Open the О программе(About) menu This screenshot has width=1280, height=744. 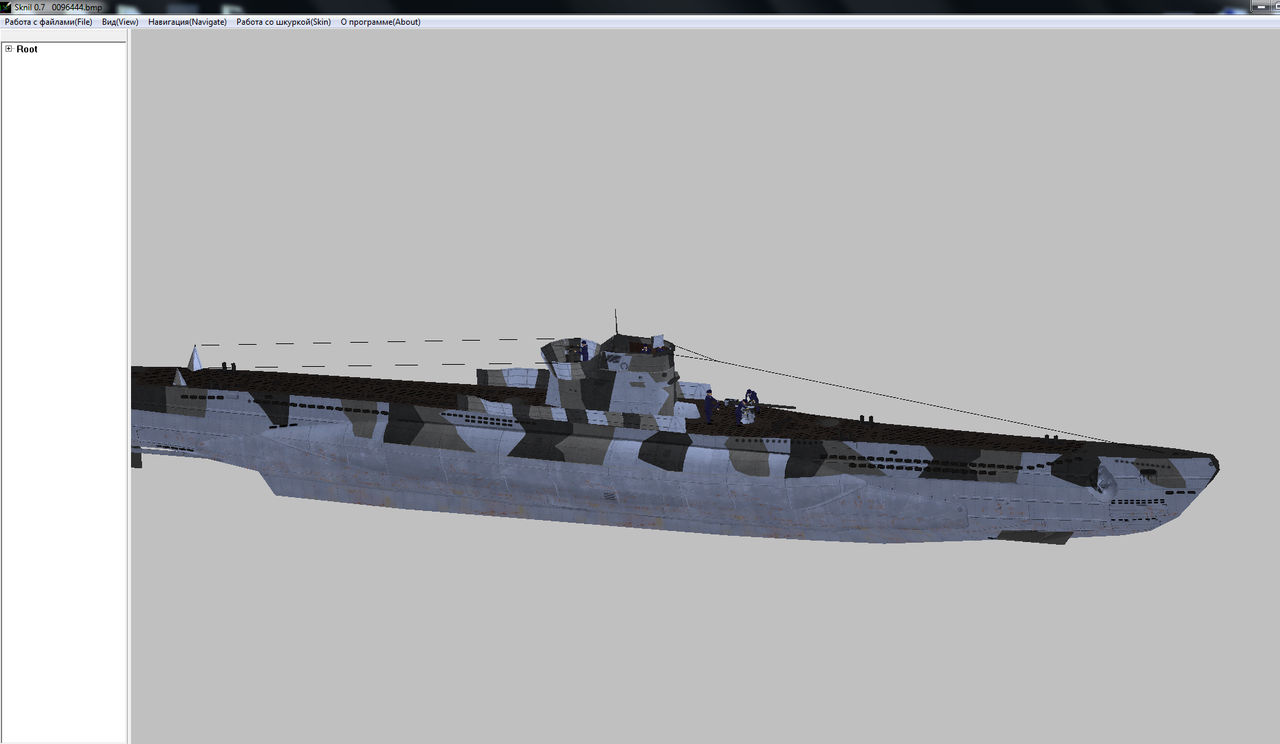[380, 22]
